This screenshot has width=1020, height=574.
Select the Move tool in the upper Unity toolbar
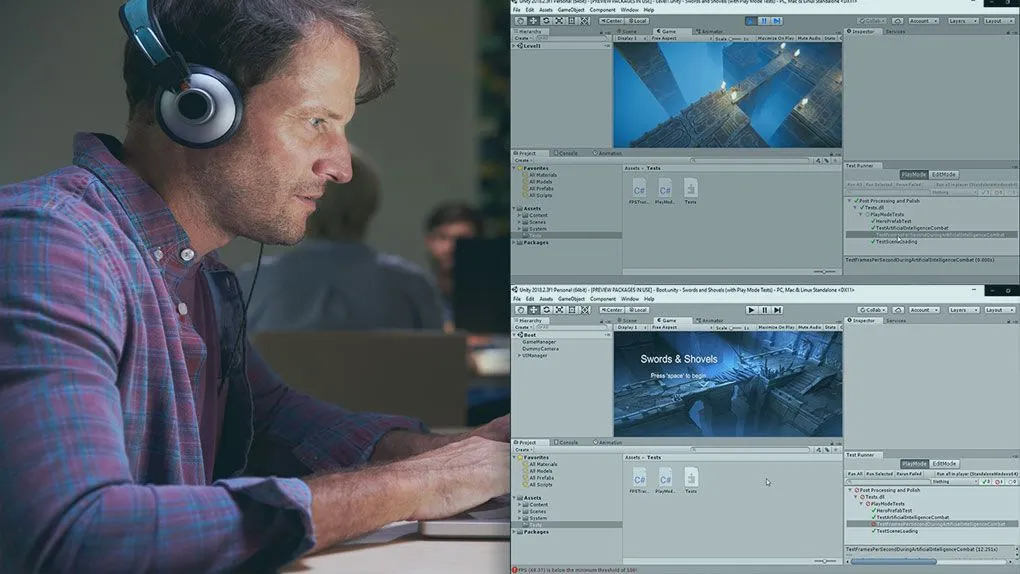click(x=534, y=20)
